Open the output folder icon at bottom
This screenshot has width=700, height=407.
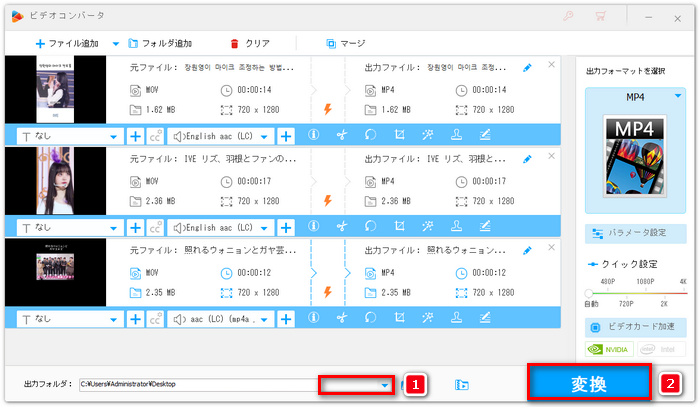(461, 384)
